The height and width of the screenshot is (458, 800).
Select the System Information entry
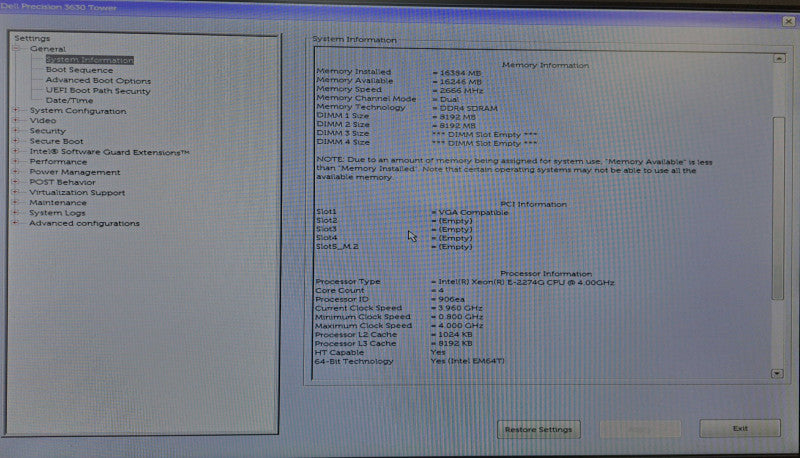pyautogui.click(x=89, y=60)
